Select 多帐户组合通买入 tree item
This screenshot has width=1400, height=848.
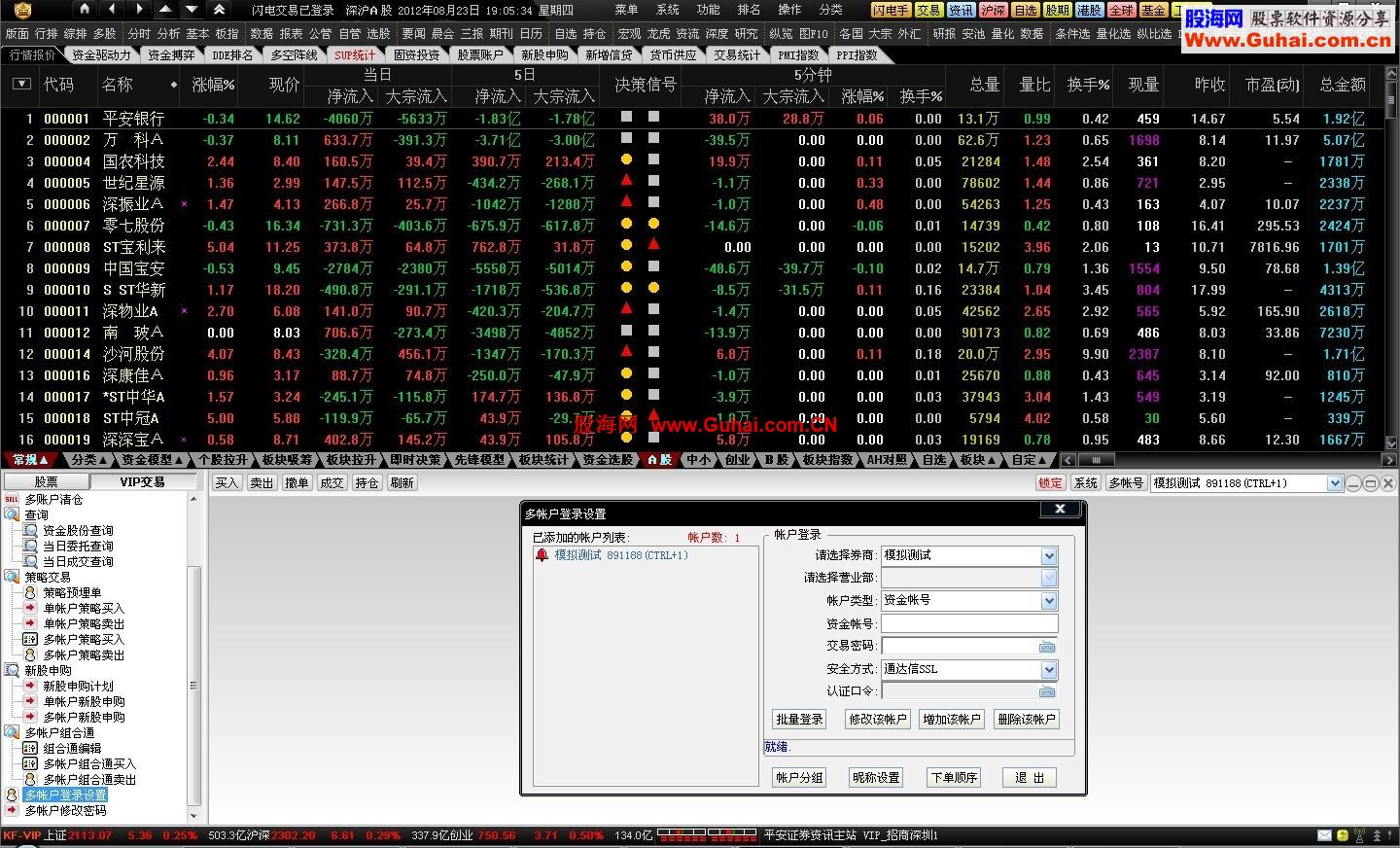[x=89, y=763]
